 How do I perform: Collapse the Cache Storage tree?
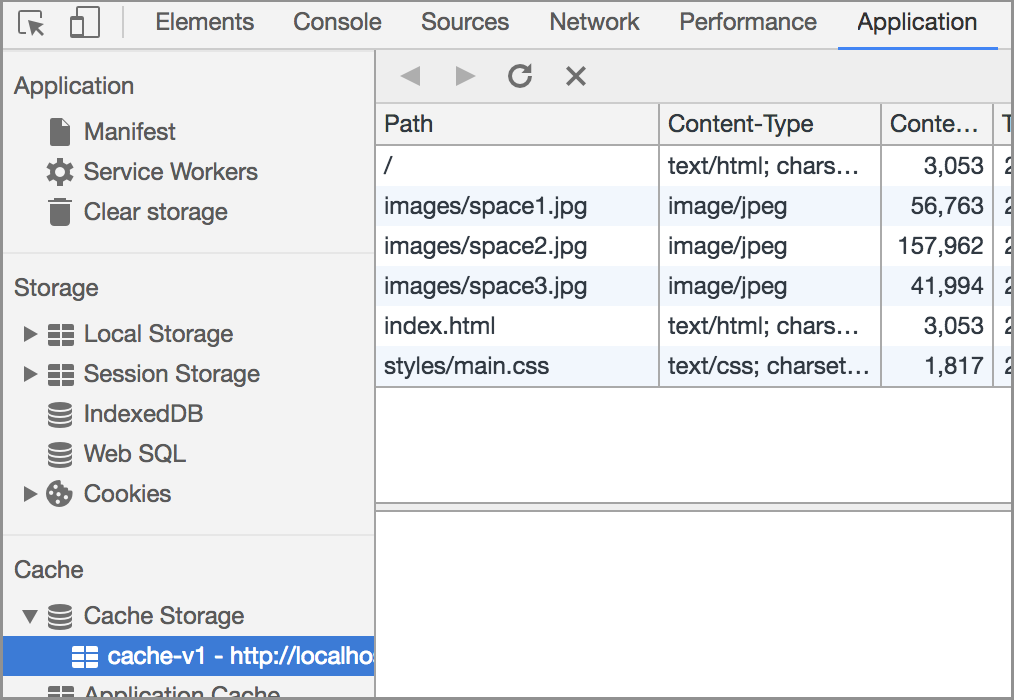pyautogui.click(x=30, y=616)
